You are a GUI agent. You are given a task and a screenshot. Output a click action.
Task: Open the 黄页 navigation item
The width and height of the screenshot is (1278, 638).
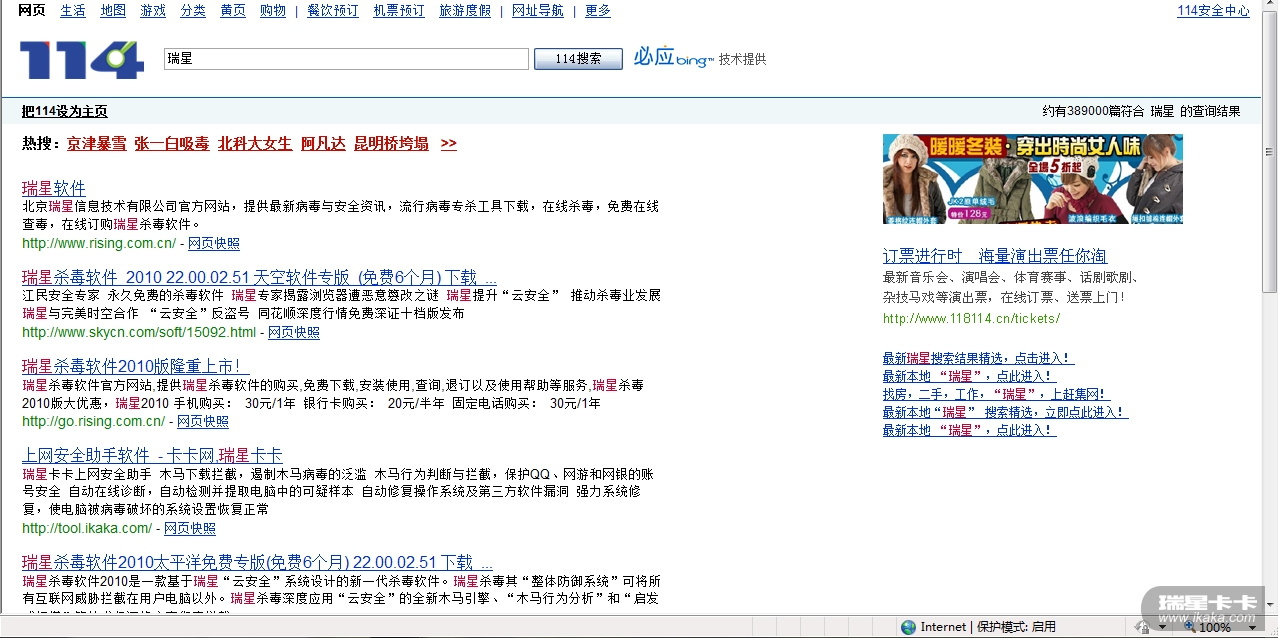tap(233, 10)
